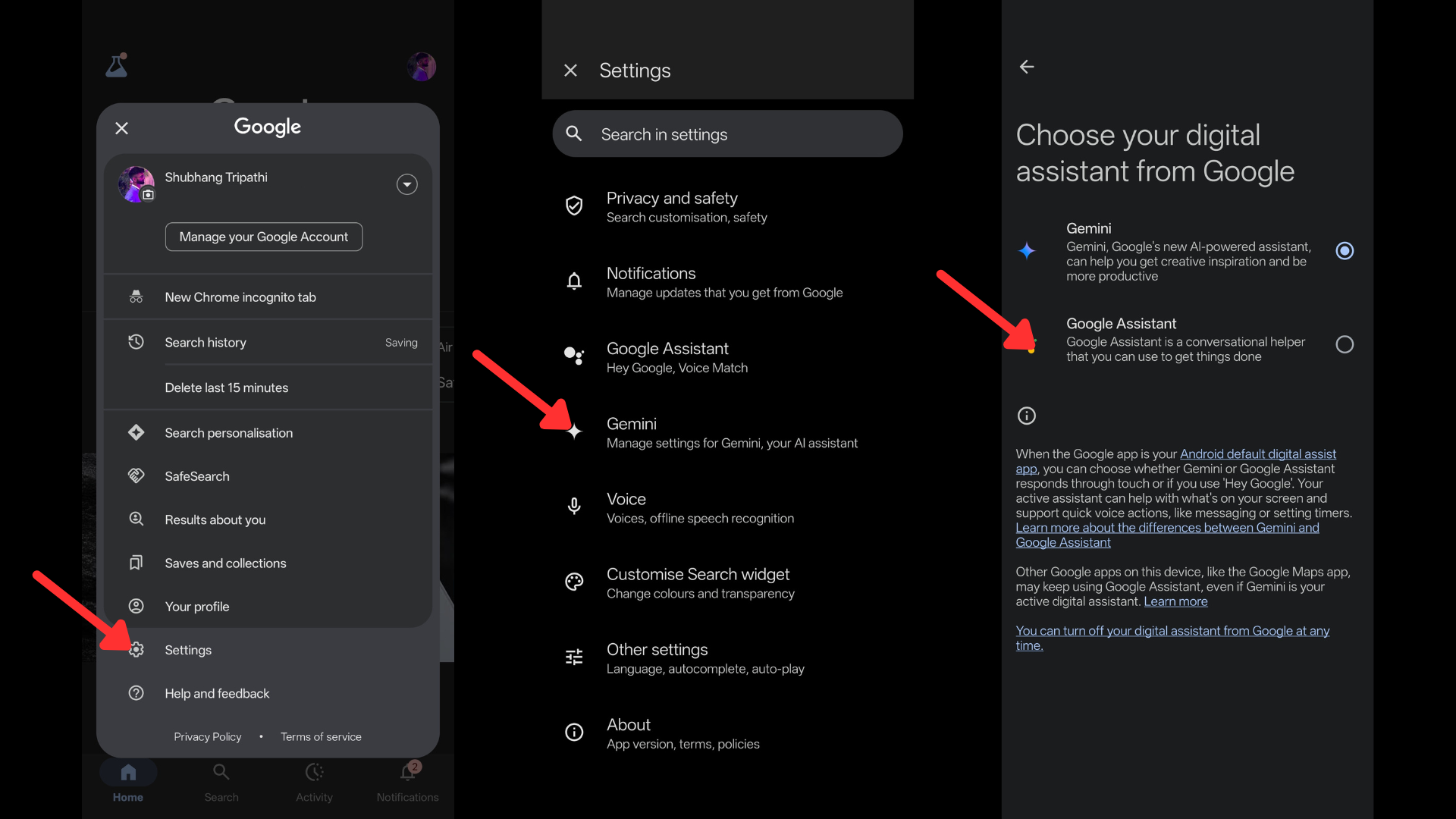Switch to the Activity tab
1456x819 pixels.
(314, 783)
